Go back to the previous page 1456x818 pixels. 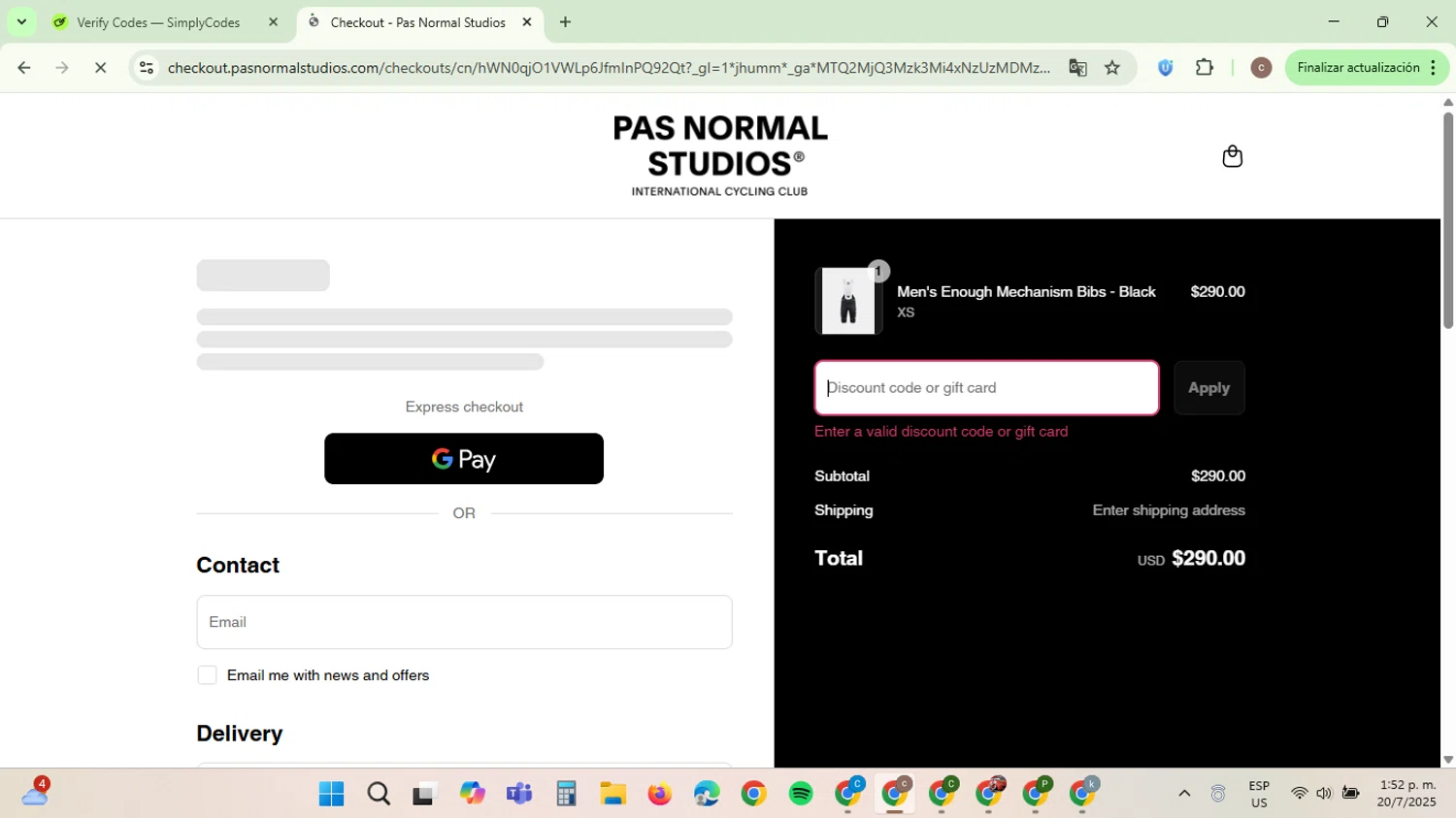tap(24, 68)
